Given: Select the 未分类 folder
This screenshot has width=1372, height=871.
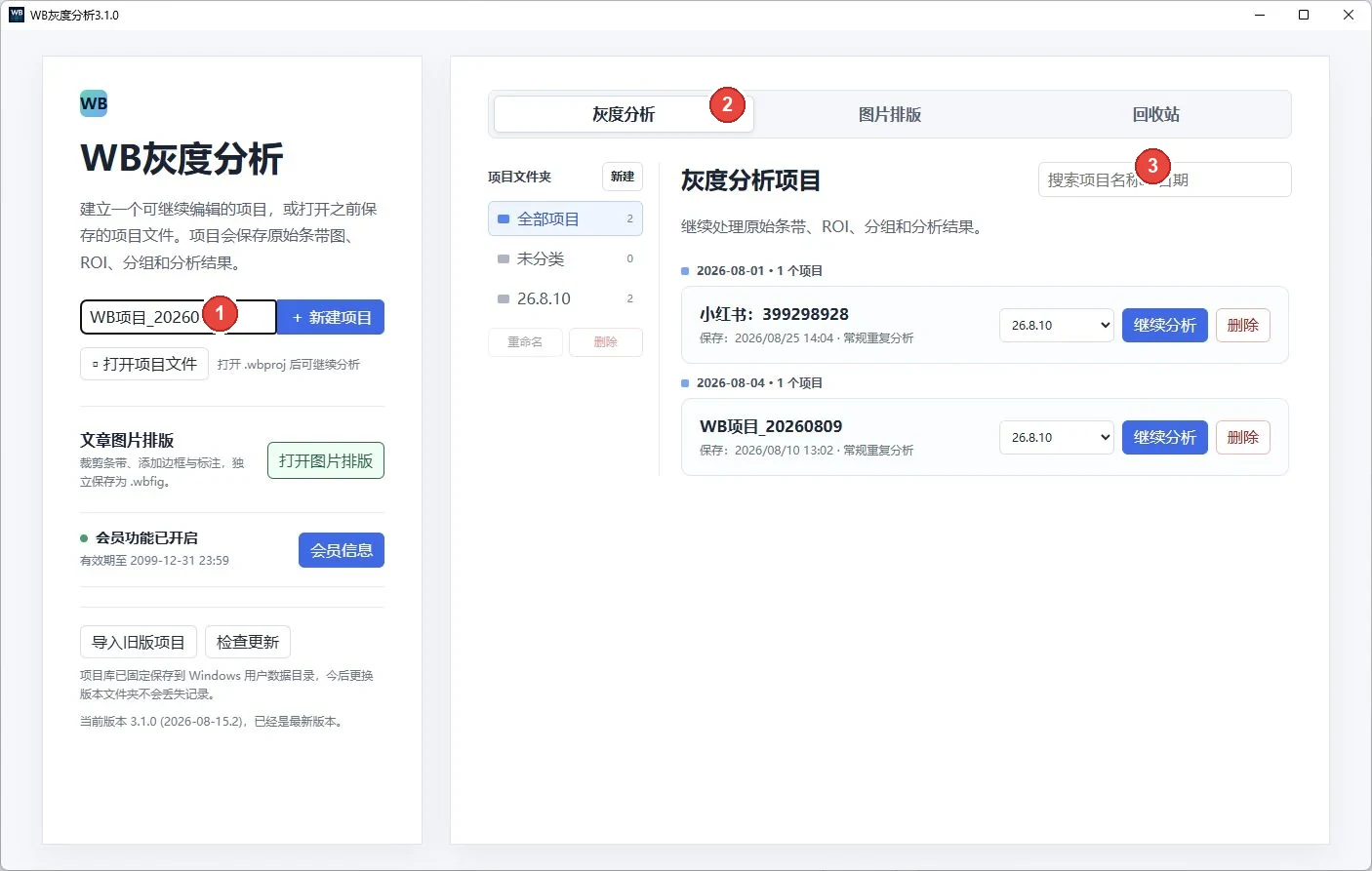Looking at the screenshot, I should [x=565, y=258].
